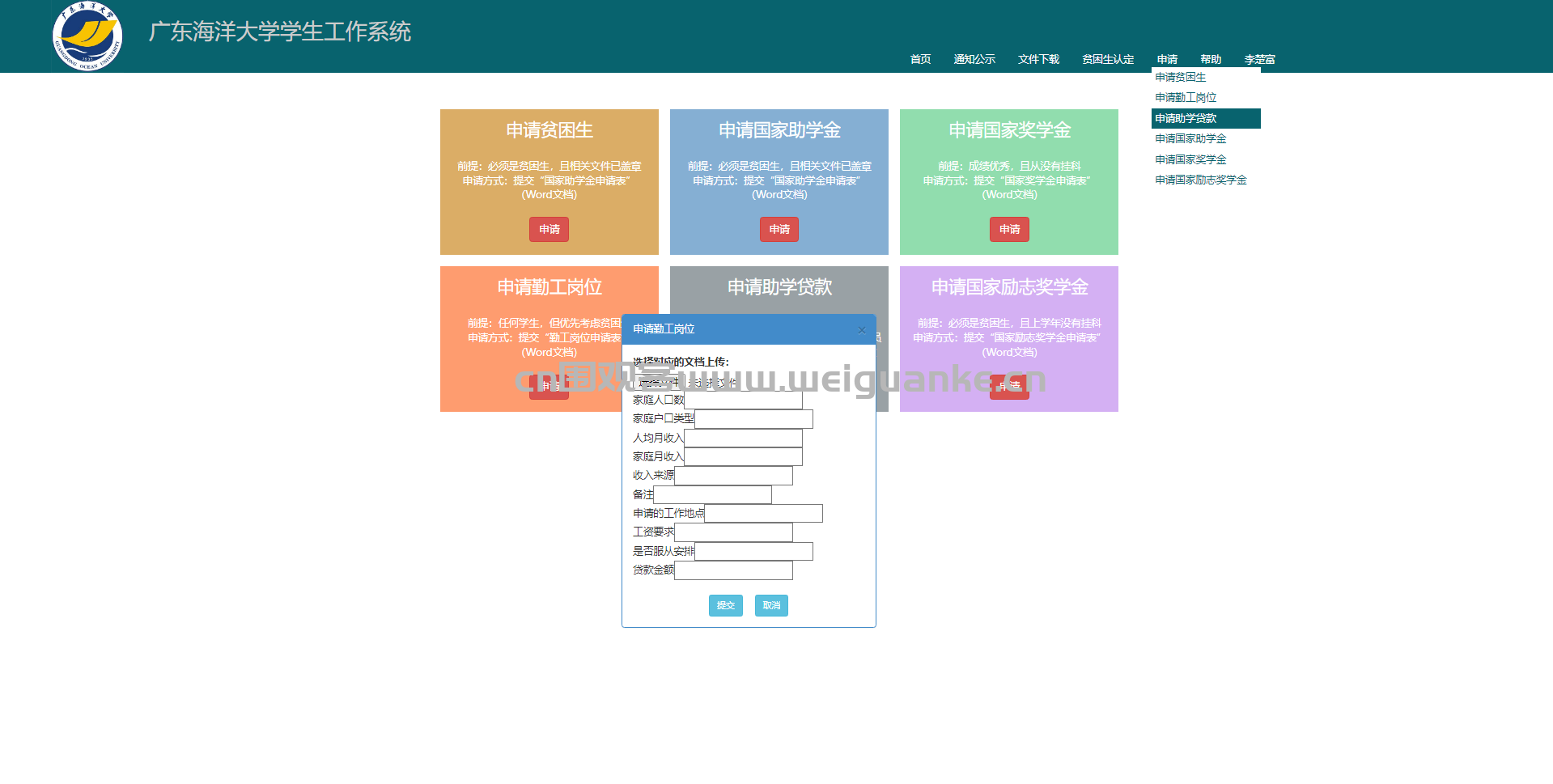Click the Guangdong Ocean University logo
This screenshot has height=784, width=1553.
pyautogui.click(x=87, y=36)
